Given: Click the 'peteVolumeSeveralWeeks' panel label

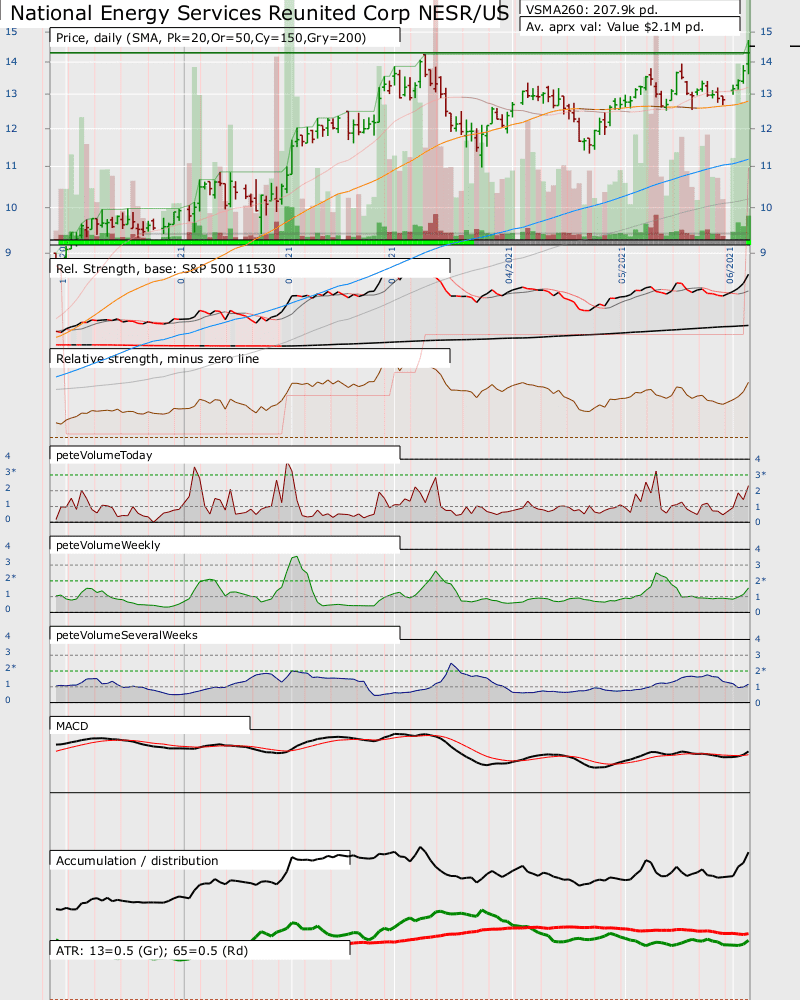Looking at the screenshot, I should tap(127, 635).
